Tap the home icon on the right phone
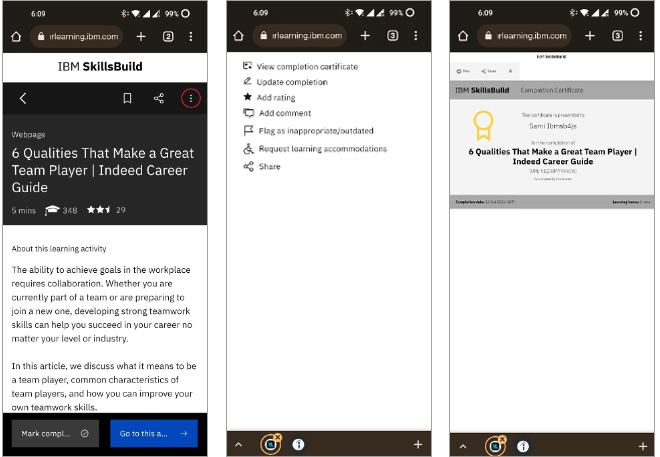Image resolution: width=660 pixels, height=457 pixels. [x=463, y=36]
